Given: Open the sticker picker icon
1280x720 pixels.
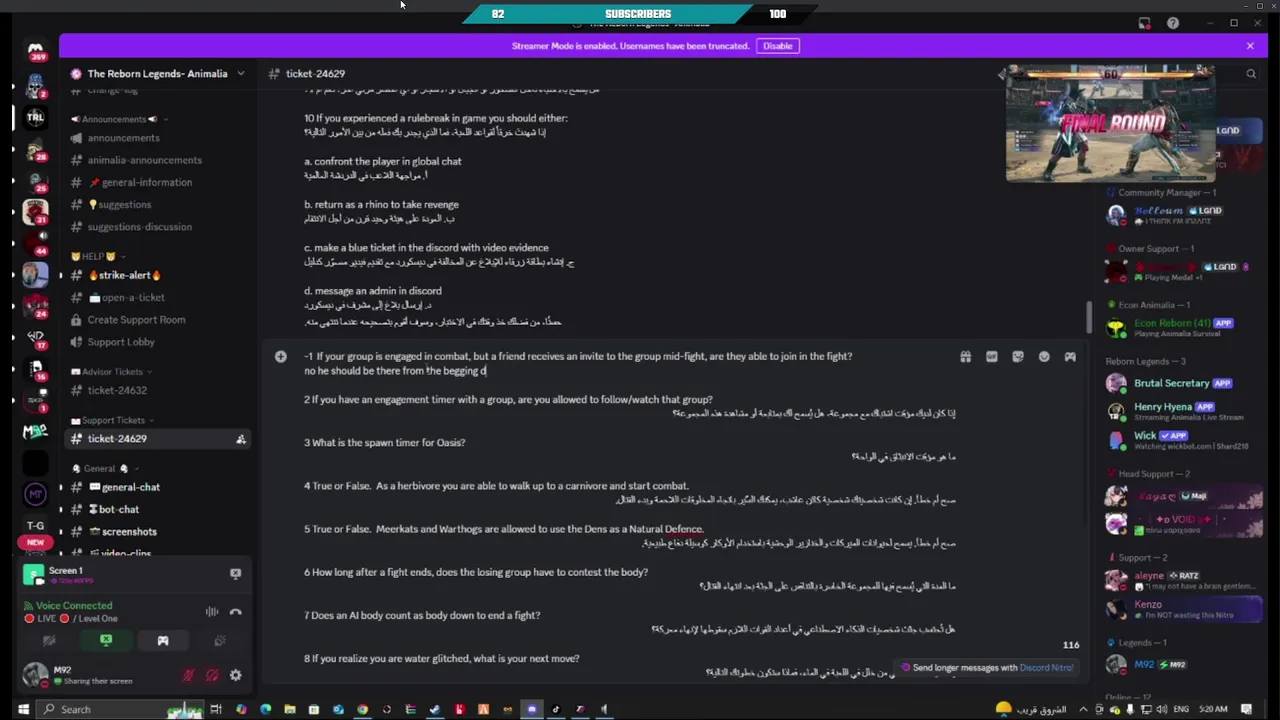Looking at the screenshot, I should pos(1017,357).
